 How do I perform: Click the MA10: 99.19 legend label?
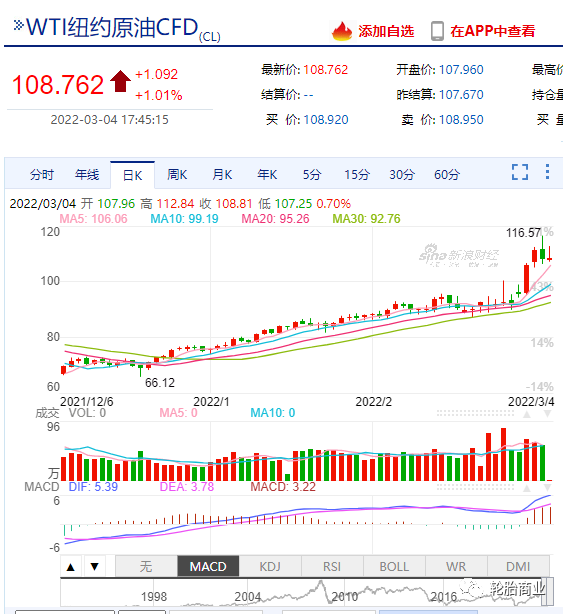pos(184,219)
